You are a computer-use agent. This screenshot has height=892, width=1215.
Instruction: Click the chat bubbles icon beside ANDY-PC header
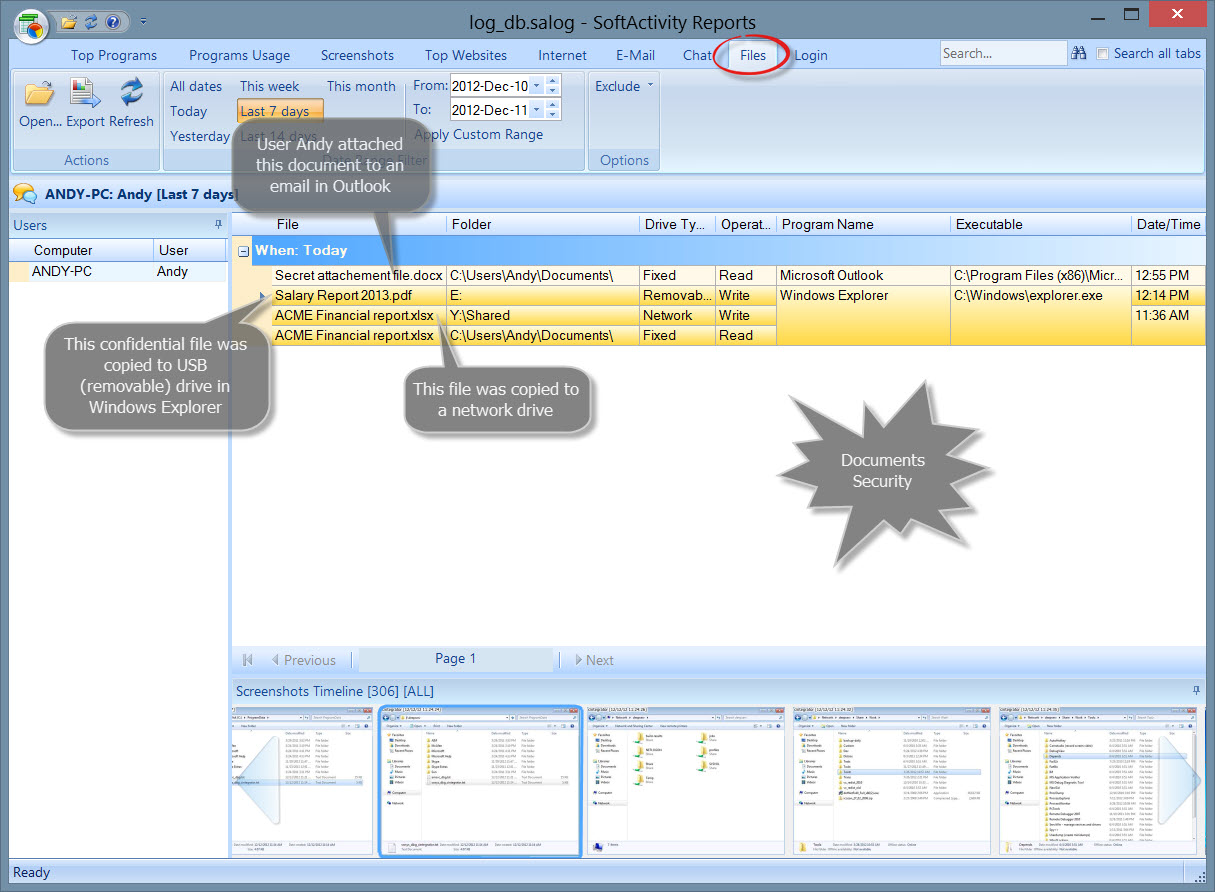pos(25,194)
